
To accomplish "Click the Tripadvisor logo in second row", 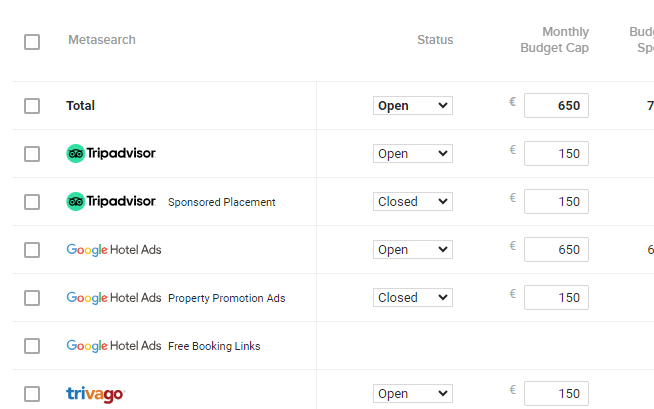I will coord(111,154).
